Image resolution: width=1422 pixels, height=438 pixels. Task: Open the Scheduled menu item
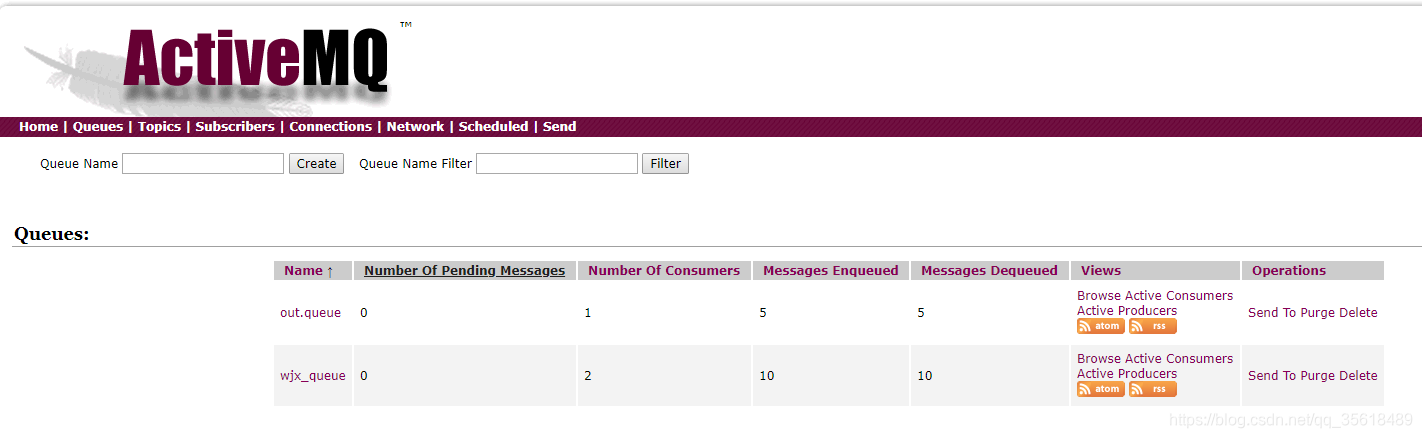[x=493, y=127]
